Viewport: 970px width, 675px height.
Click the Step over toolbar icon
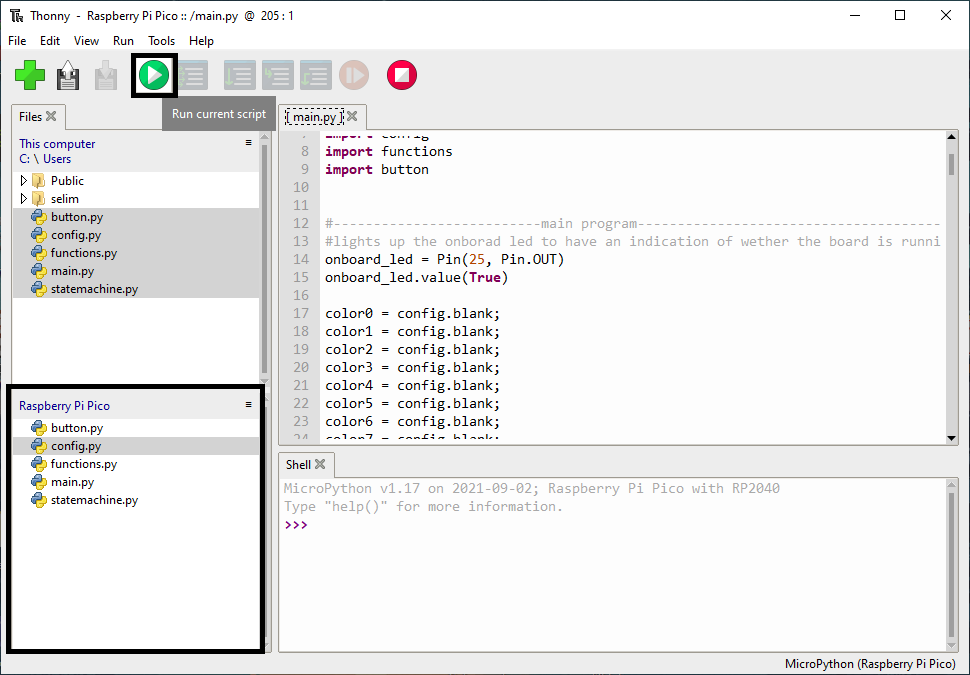(x=239, y=75)
